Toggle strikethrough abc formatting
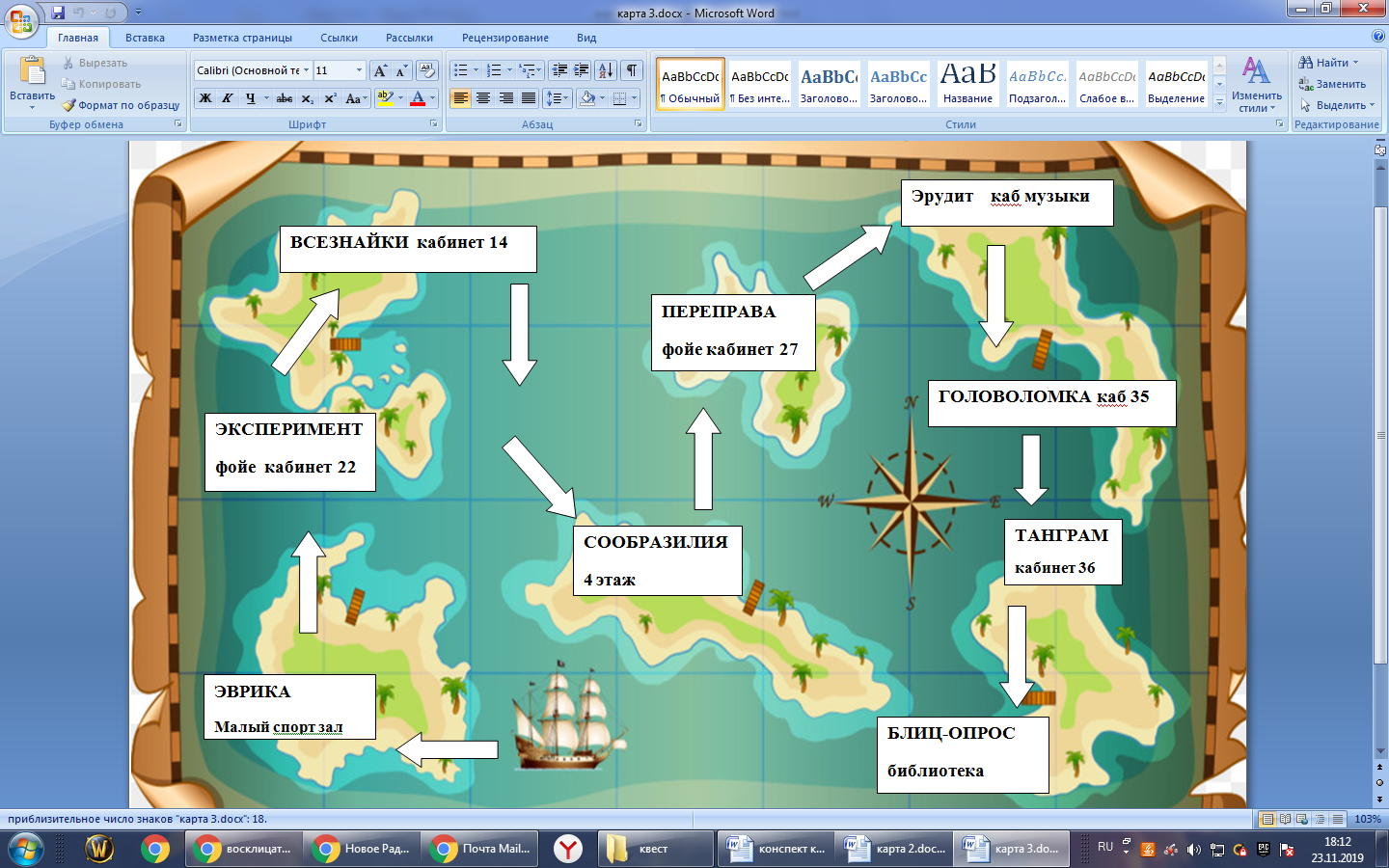Image resolution: width=1389 pixels, height=868 pixels. coord(284,98)
